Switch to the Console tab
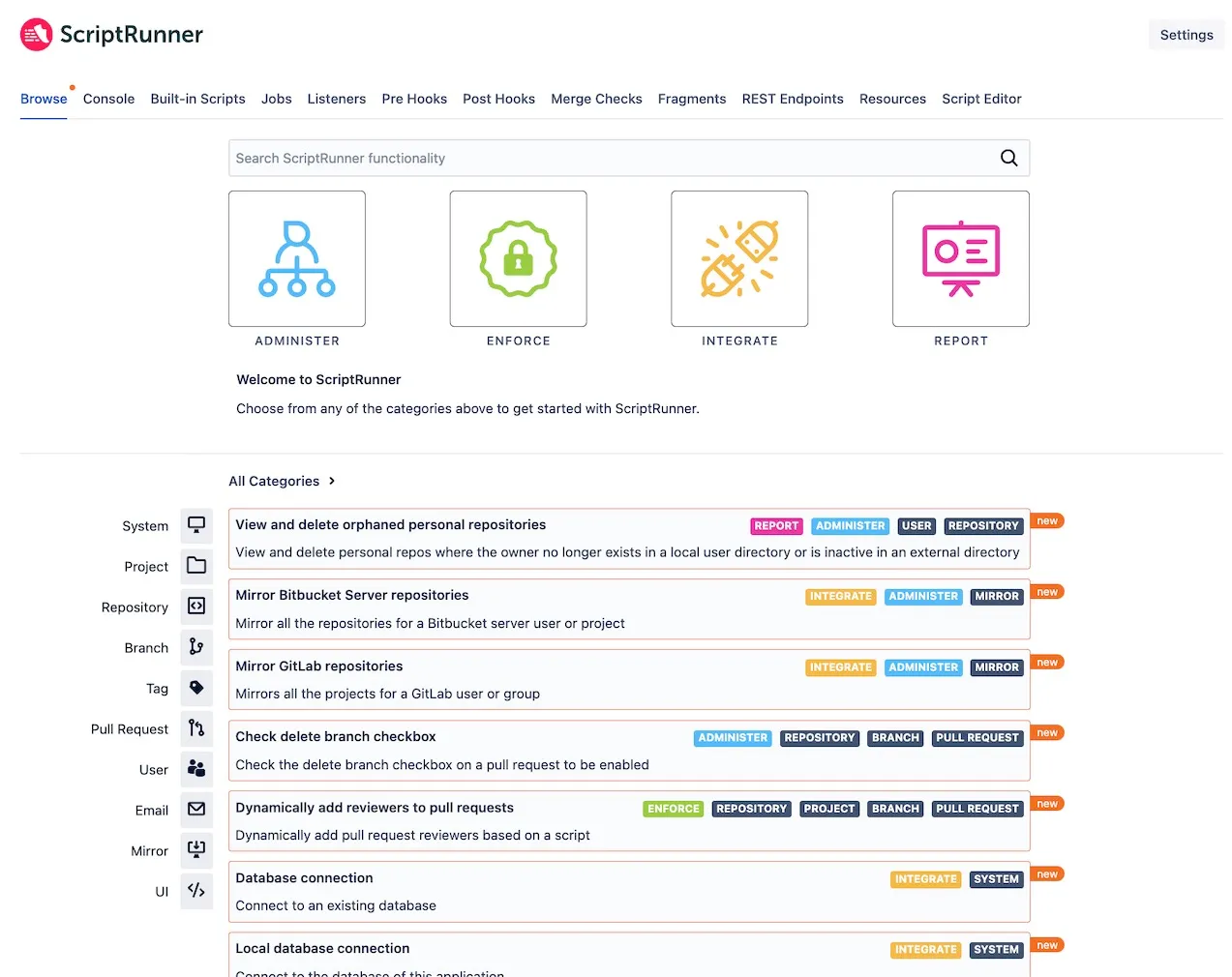Screen dimensions: 1232x977 108,99
